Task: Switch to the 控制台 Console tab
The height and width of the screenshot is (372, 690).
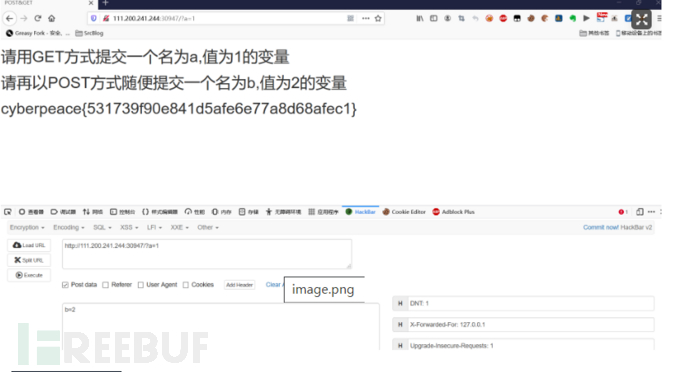Action: click(122, 212)
